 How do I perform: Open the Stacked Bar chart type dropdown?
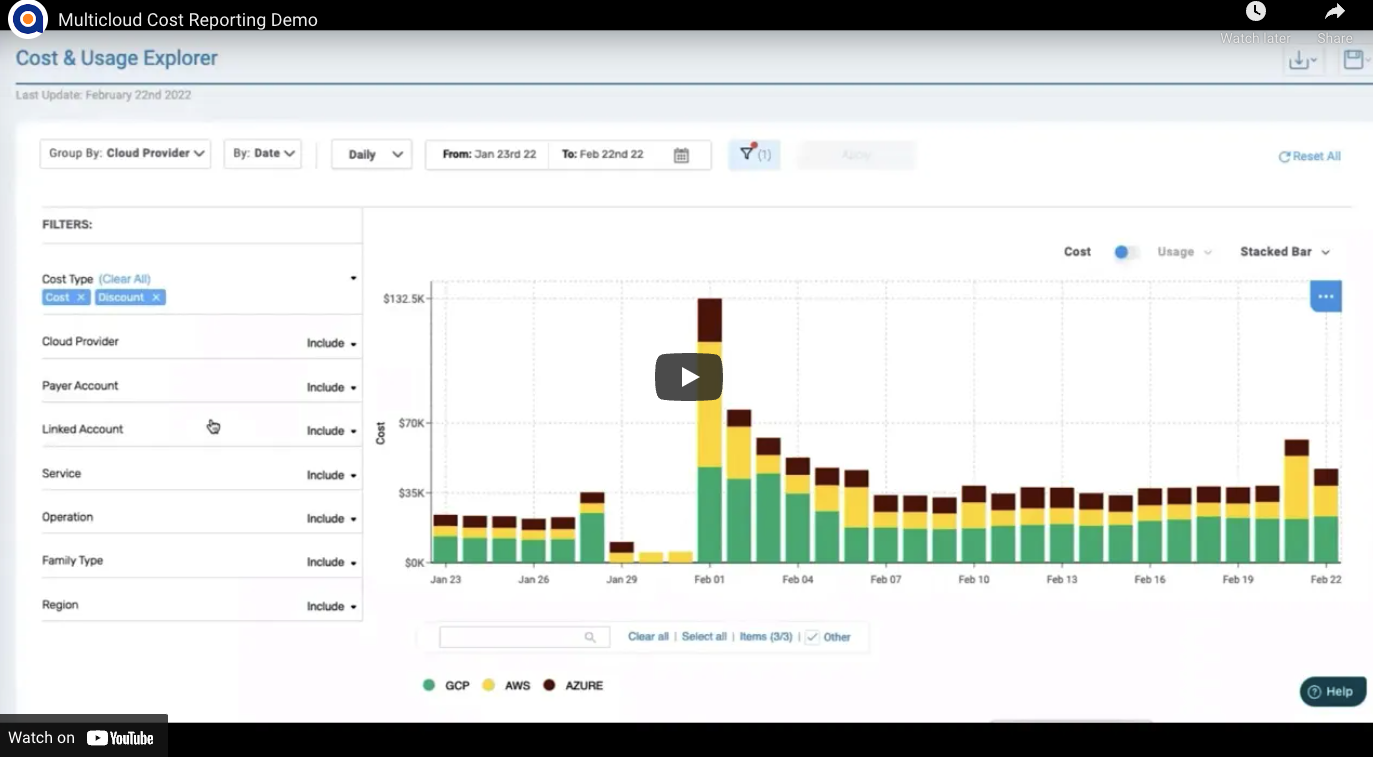tap(1285, 252)
